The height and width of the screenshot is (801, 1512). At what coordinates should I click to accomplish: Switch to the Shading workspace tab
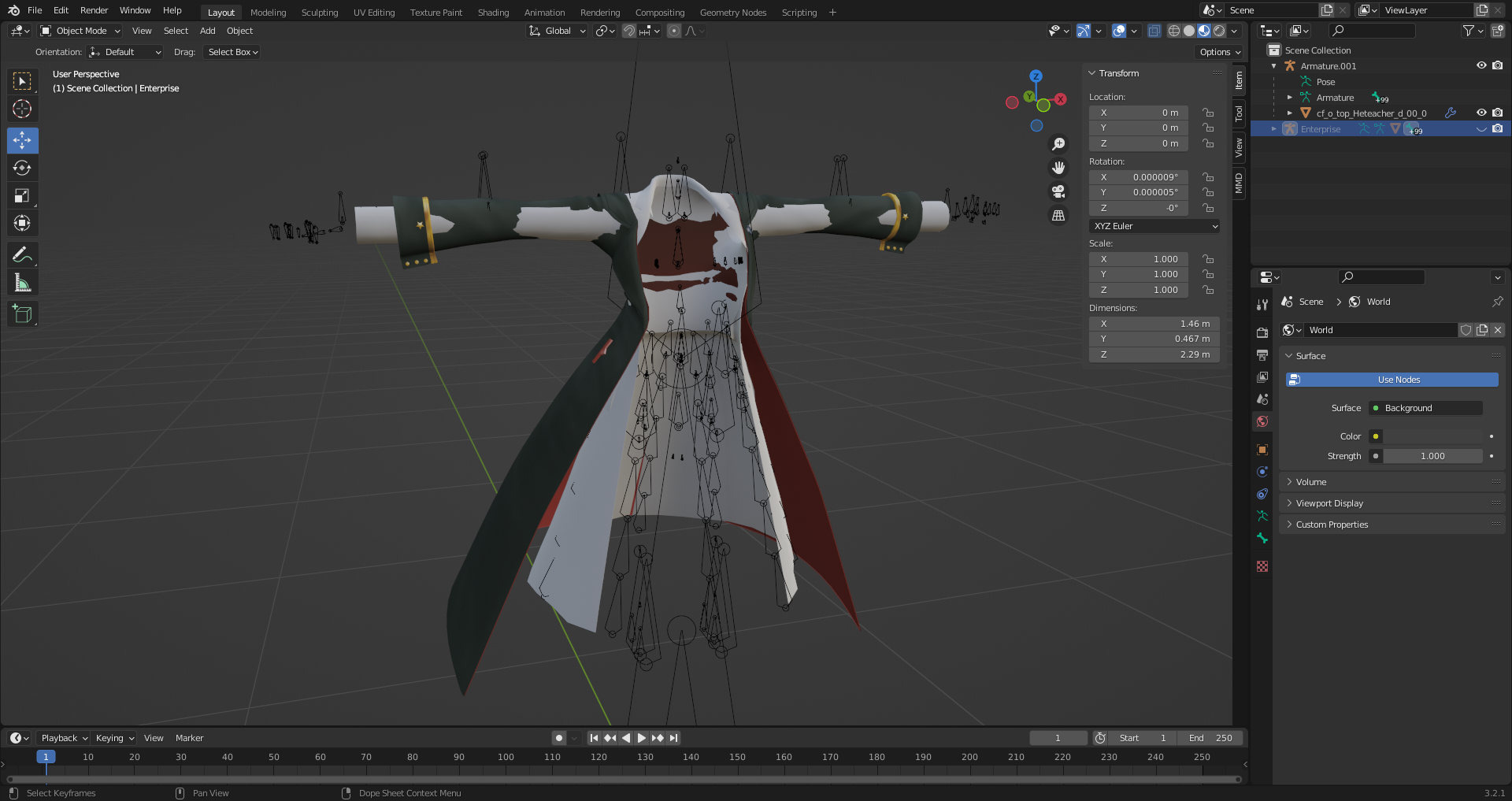494,13
